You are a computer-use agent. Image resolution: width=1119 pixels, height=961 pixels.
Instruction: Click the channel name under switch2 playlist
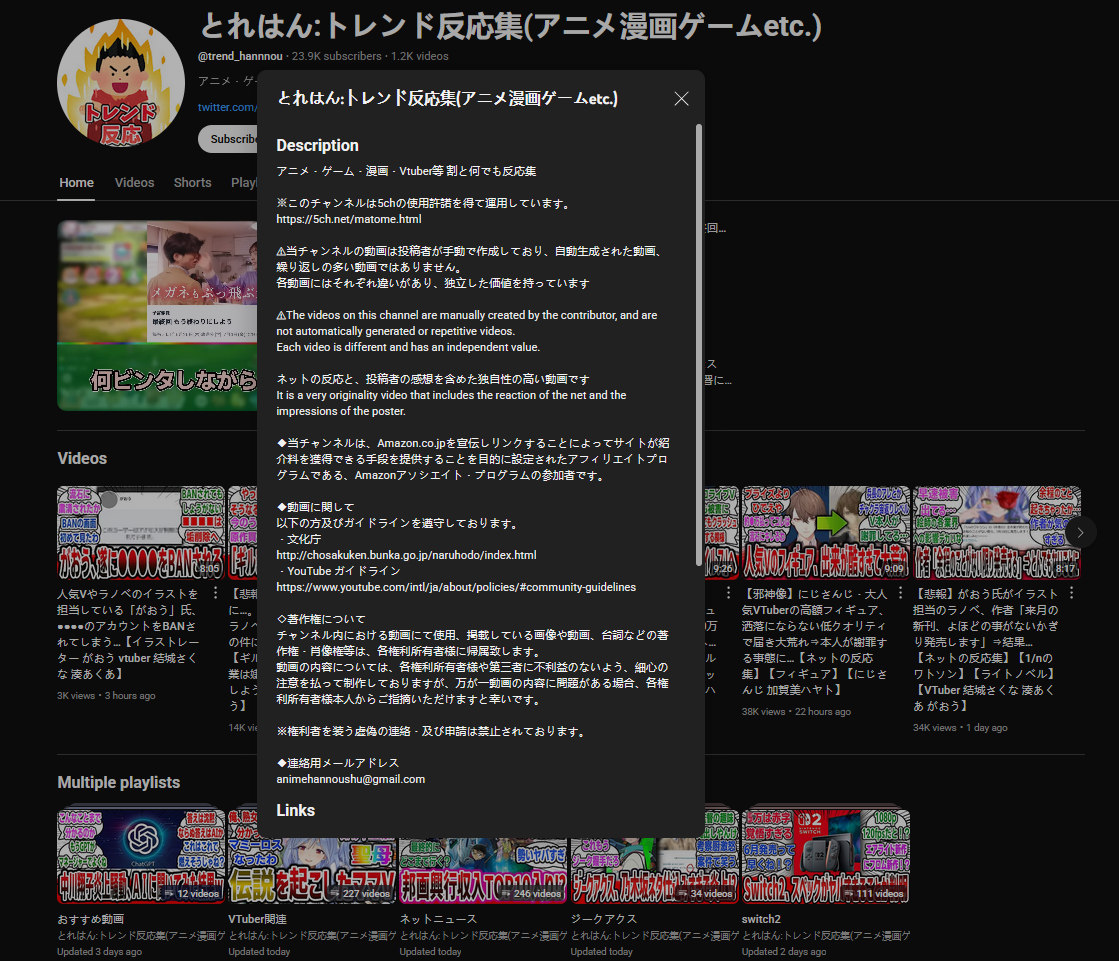(826, 935)
